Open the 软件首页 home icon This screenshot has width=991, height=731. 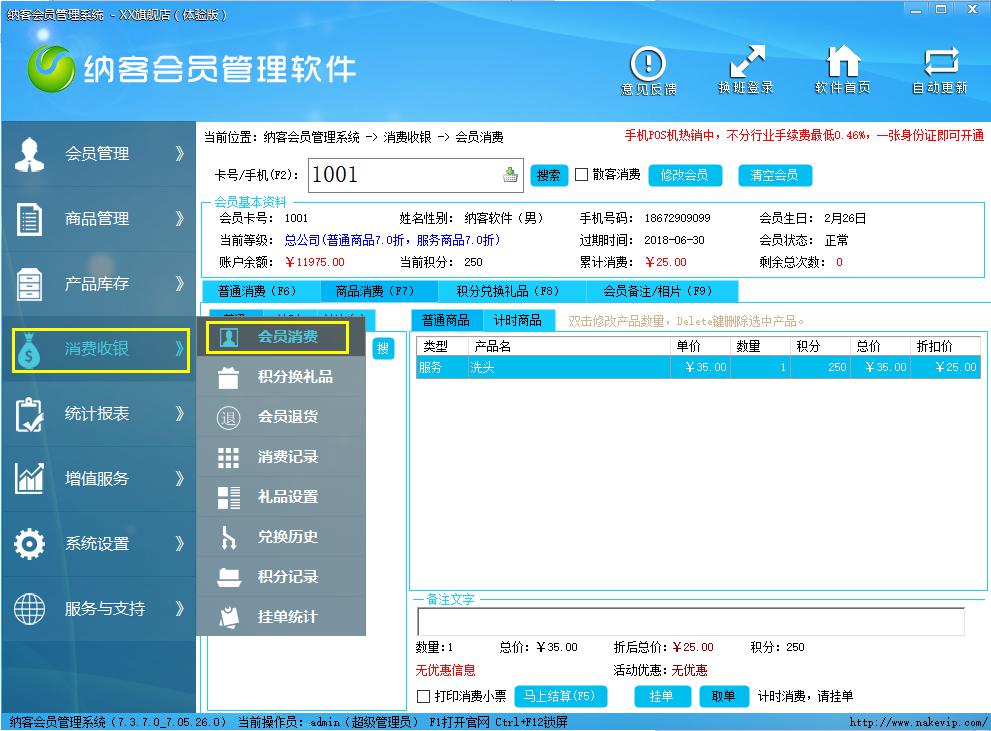click(x=842, y=66)
